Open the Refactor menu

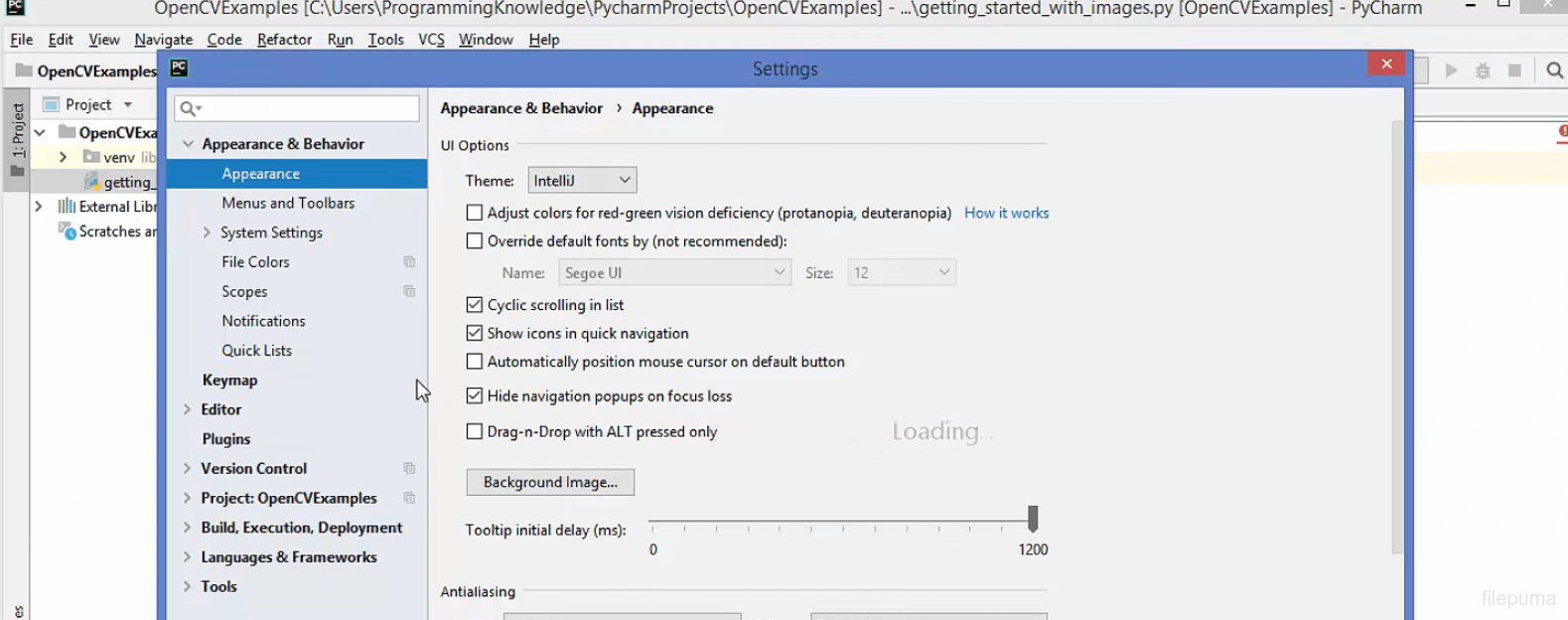pyautogui.click(x=284, y=40)
